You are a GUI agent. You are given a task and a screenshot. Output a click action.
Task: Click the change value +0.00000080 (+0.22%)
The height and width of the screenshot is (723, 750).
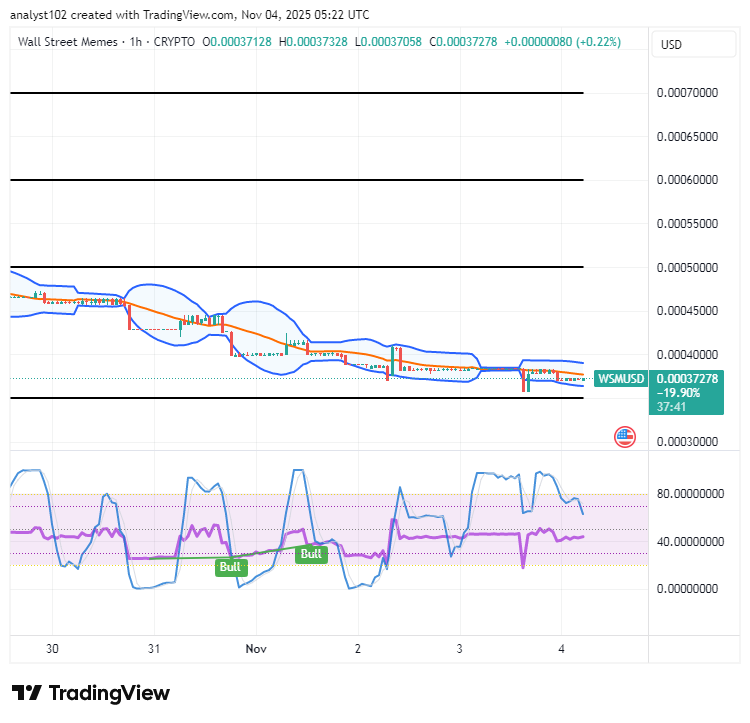(562, 42)
